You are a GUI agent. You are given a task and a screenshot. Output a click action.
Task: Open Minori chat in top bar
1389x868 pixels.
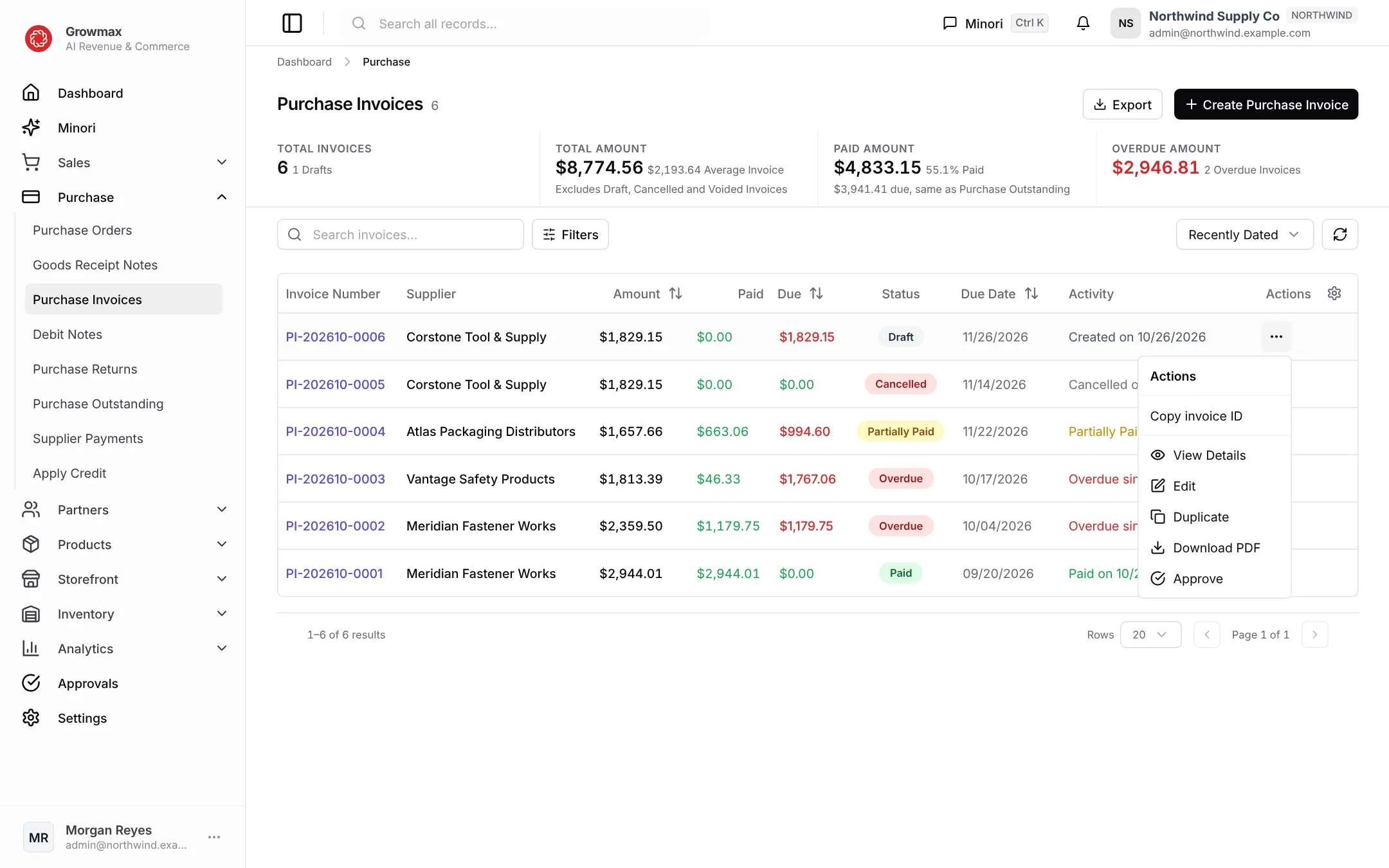[995, 23]
